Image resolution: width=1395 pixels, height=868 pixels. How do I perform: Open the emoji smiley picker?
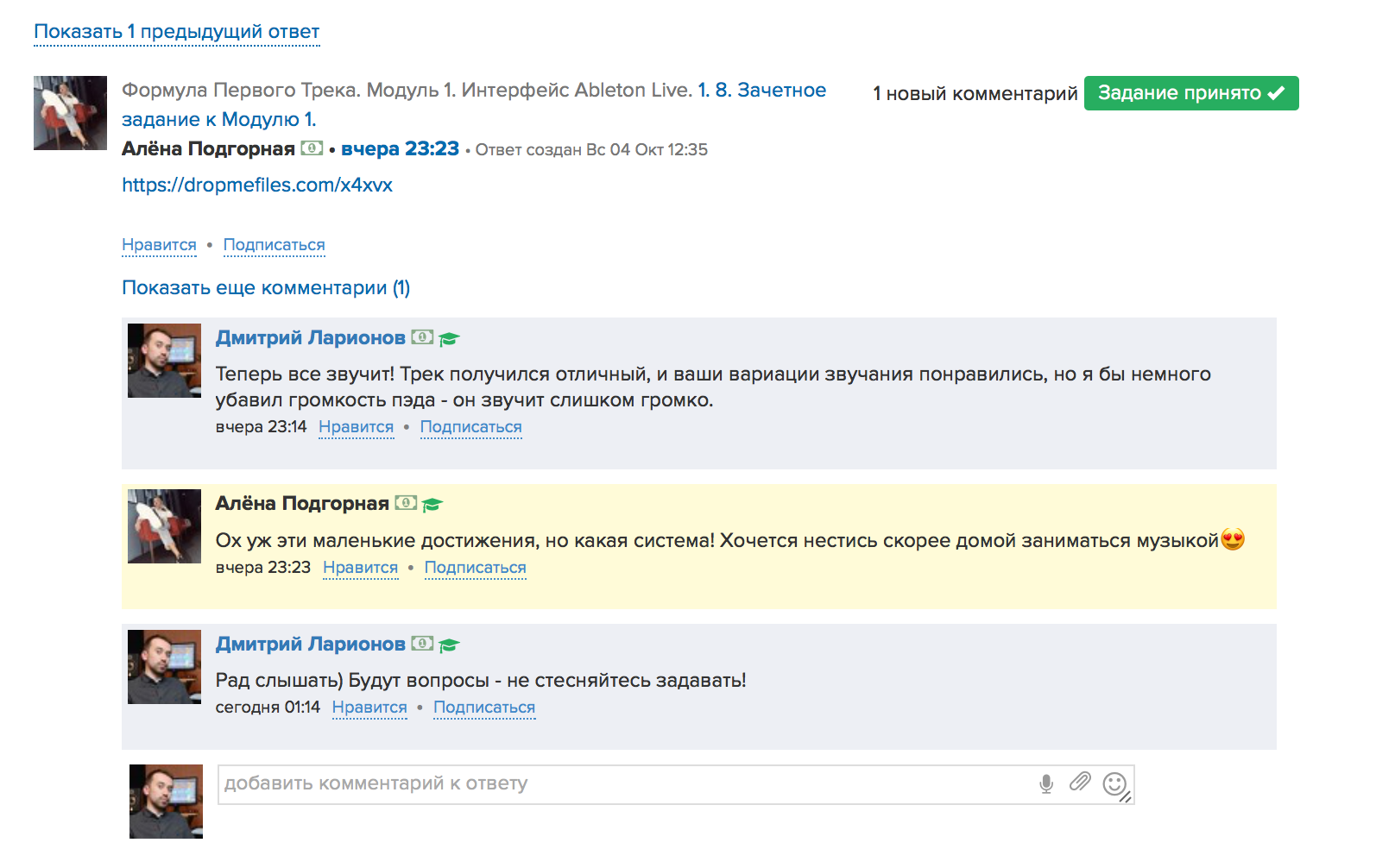[x=1114, y=783]
